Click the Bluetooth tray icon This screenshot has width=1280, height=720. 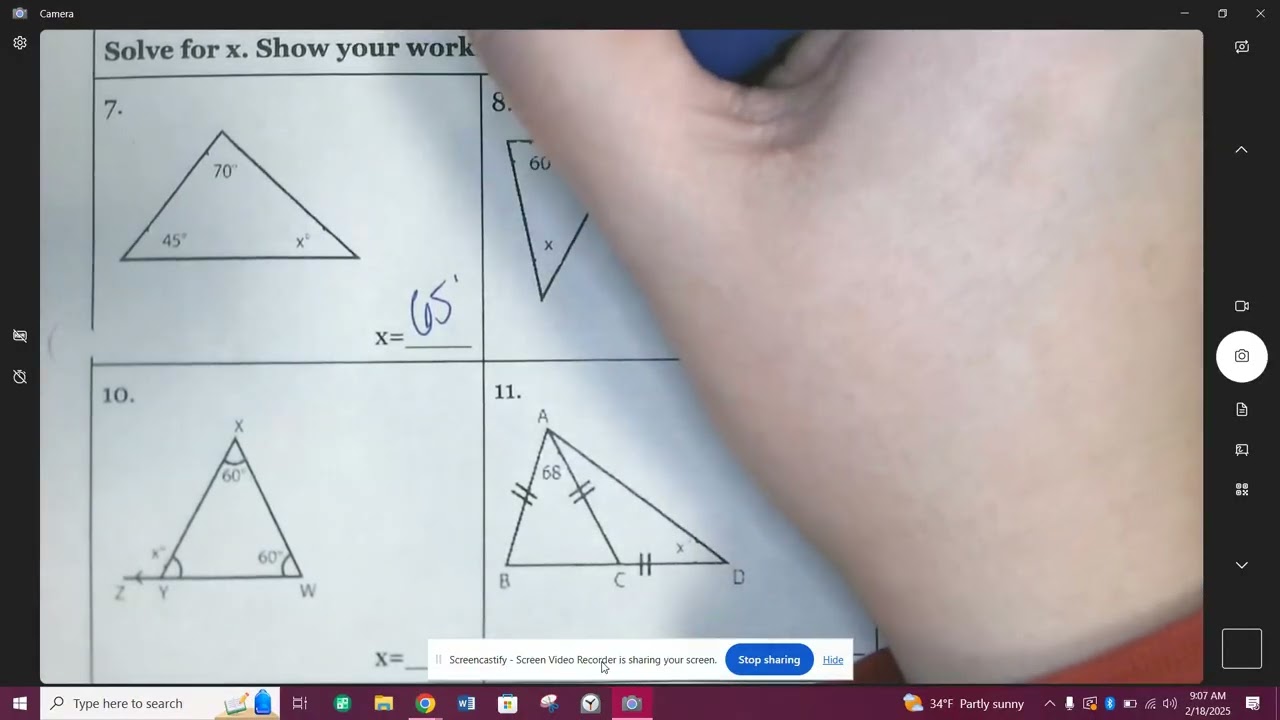point(1110,704)
